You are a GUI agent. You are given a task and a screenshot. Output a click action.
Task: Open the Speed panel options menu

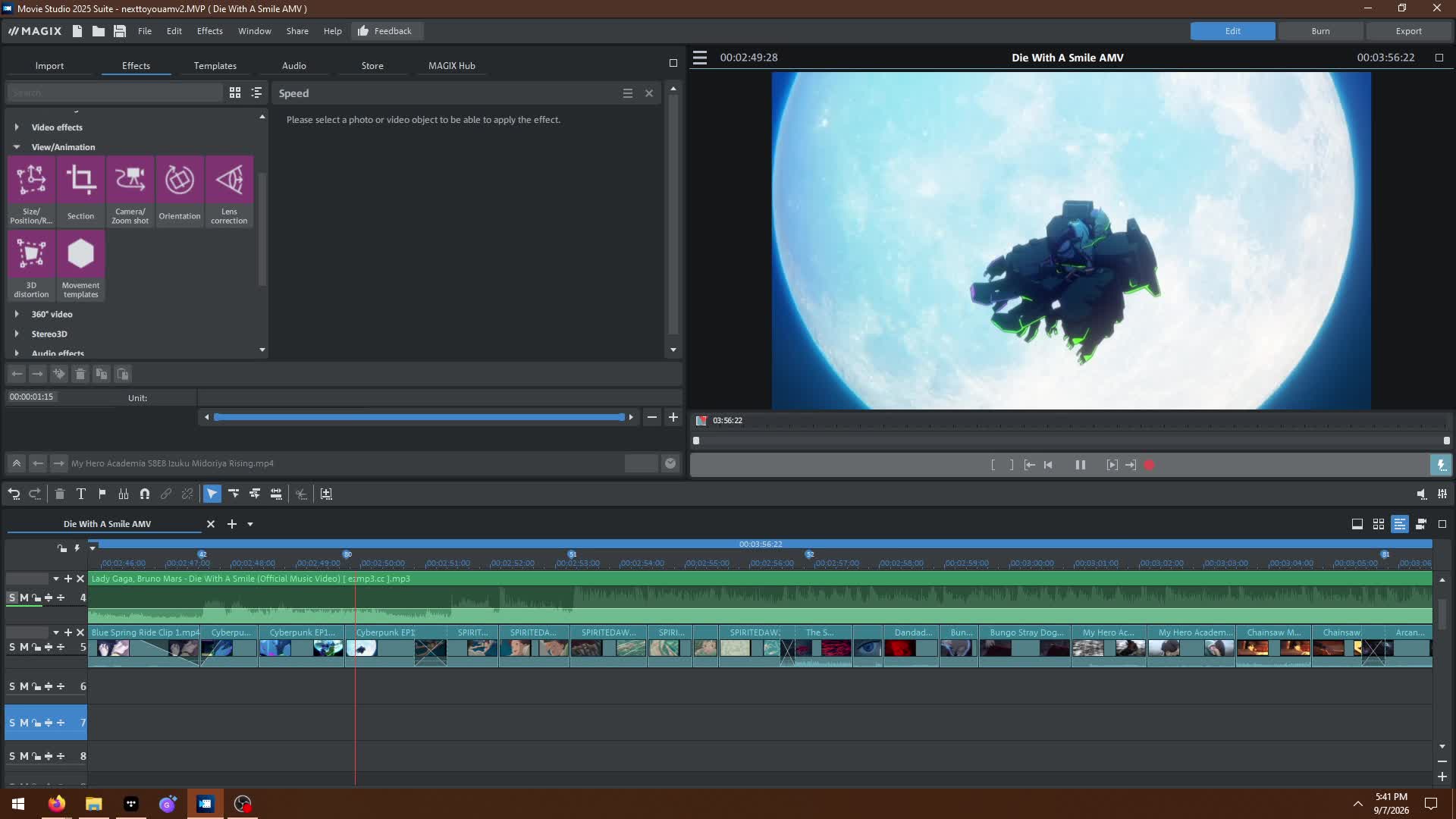(628, 93)
